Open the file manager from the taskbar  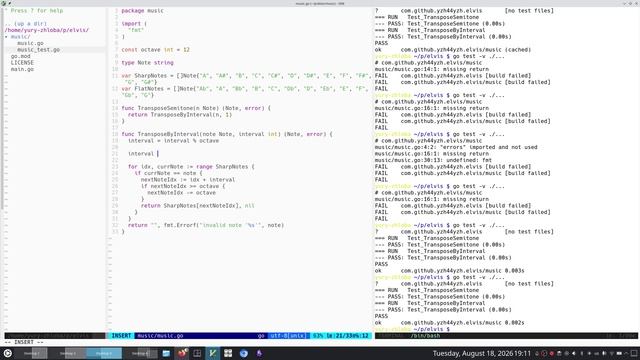[166, 353]
